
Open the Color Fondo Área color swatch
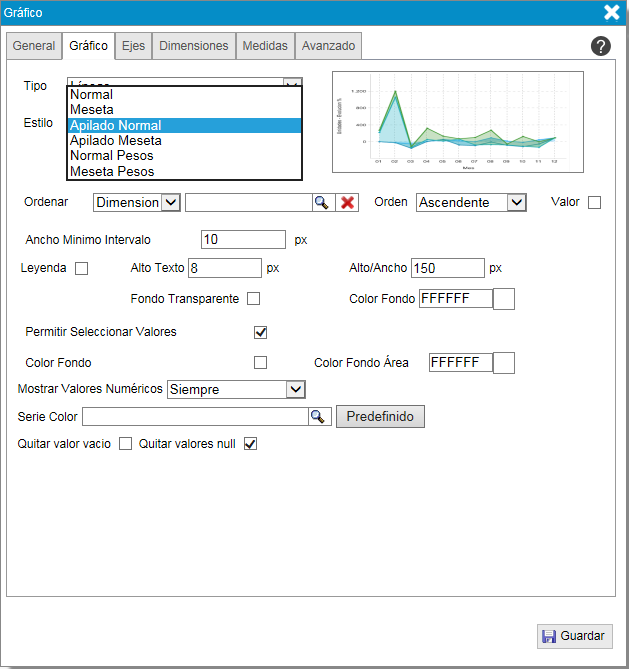505,363
